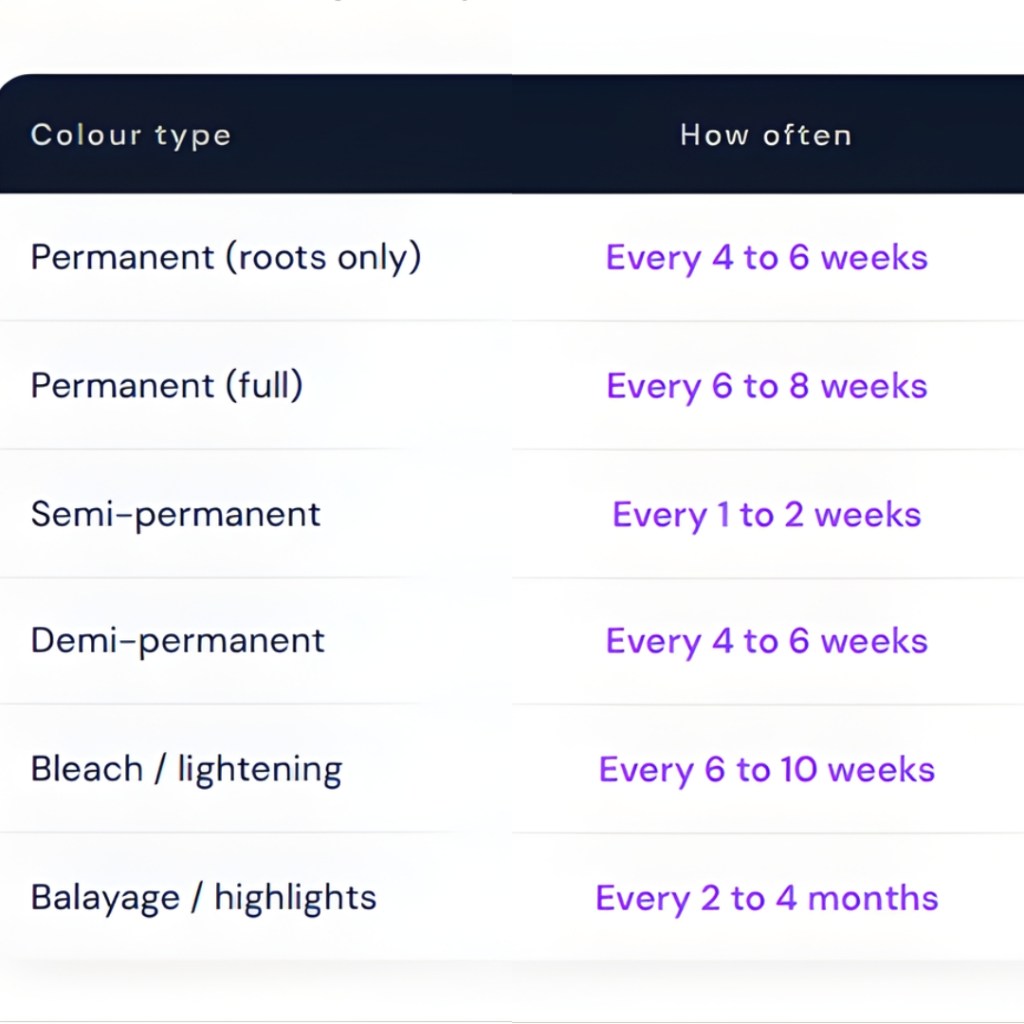Click the 'Every 1 to 2 weeks' text
This screenshot has height=1024, width=1024.
[x=767, y=515]
